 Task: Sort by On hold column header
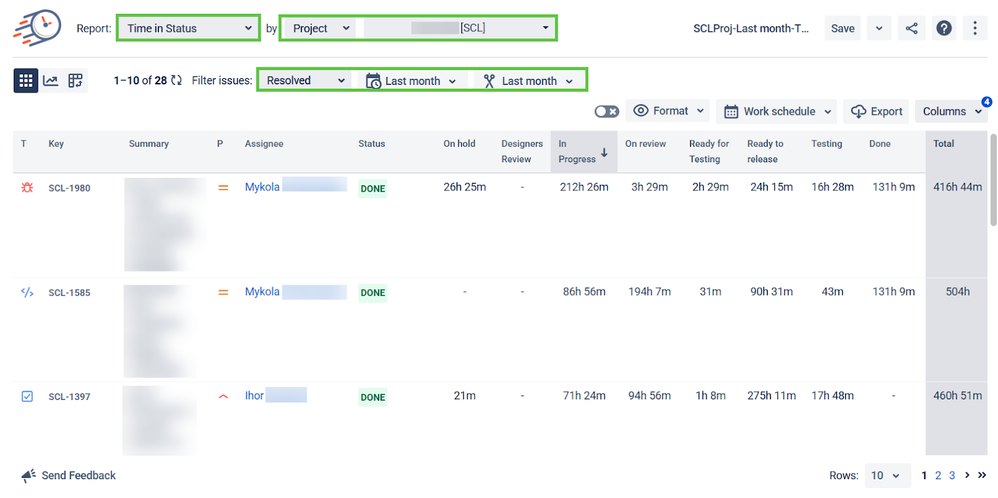point(459,144)
